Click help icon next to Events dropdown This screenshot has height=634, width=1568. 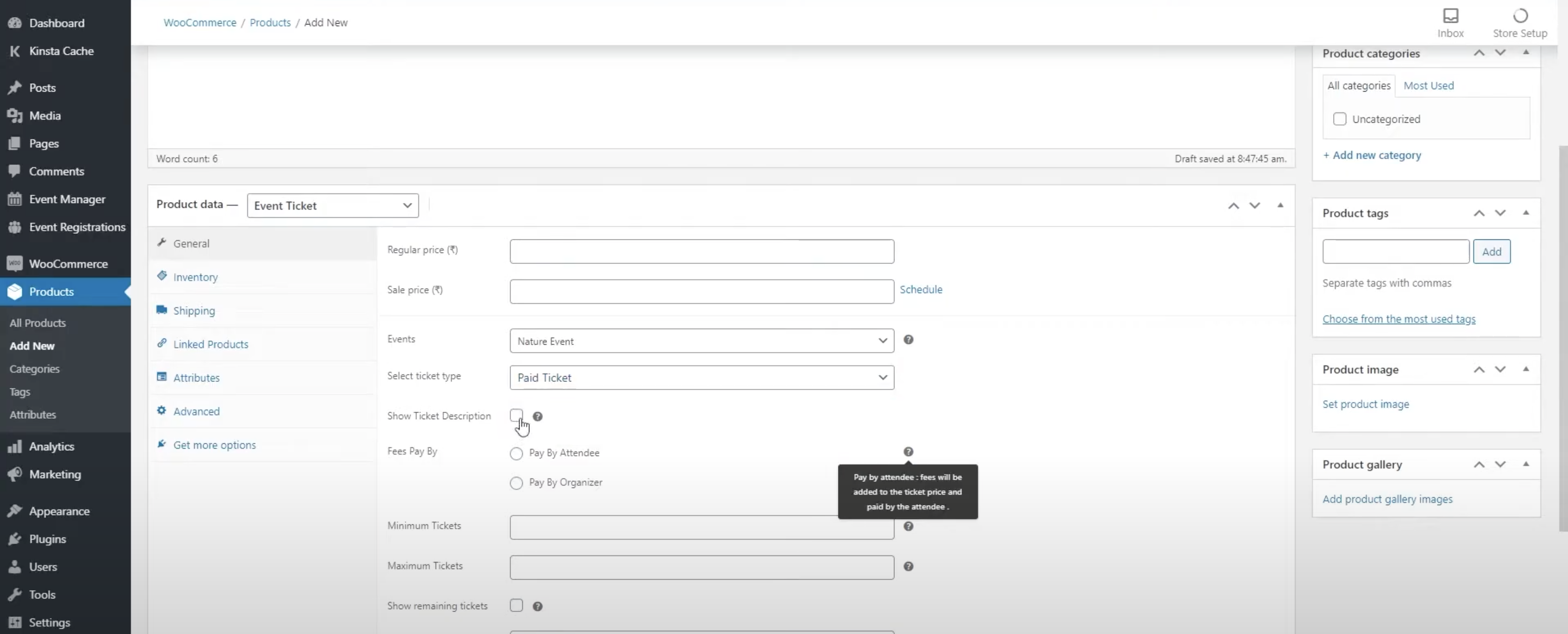pyautogui.click(x=908, y=340)
